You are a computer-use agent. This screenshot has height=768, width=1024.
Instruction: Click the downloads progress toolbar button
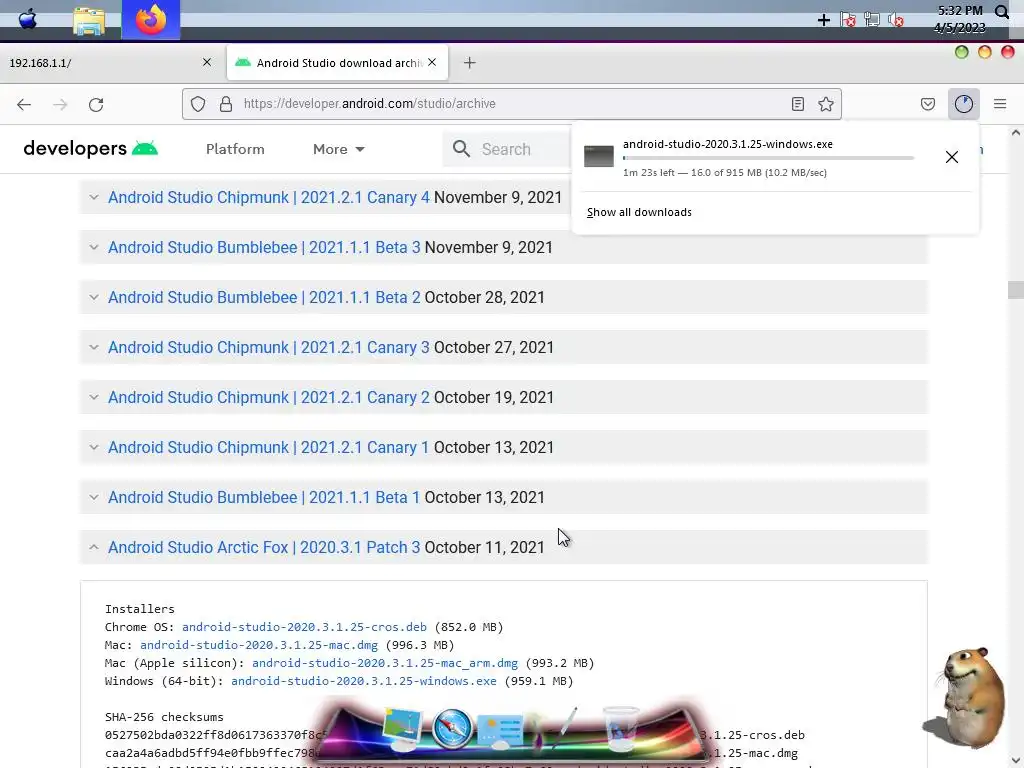[x=964, y=104]
